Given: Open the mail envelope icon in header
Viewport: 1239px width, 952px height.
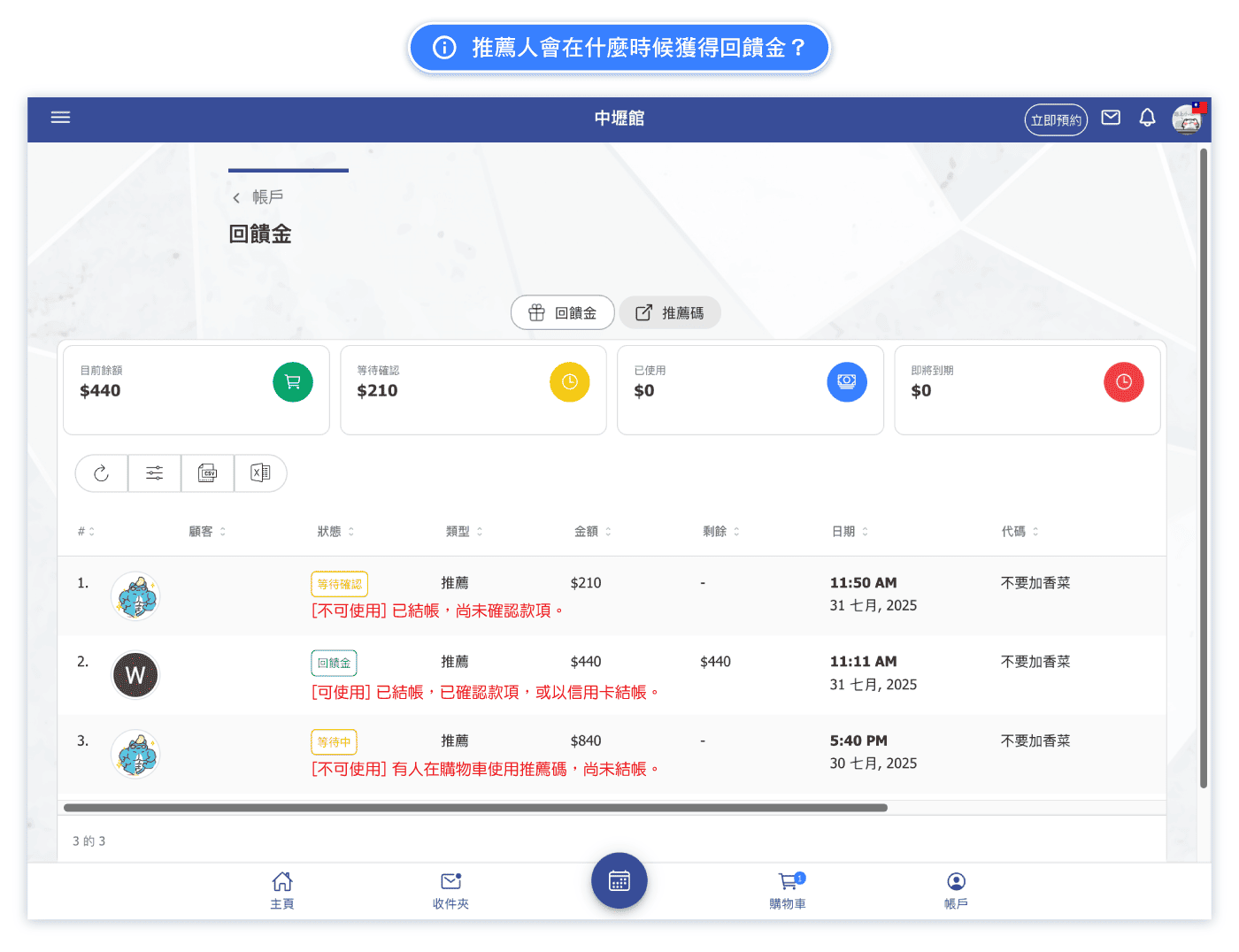Looking at the screenshot, I should point(1111,118).
